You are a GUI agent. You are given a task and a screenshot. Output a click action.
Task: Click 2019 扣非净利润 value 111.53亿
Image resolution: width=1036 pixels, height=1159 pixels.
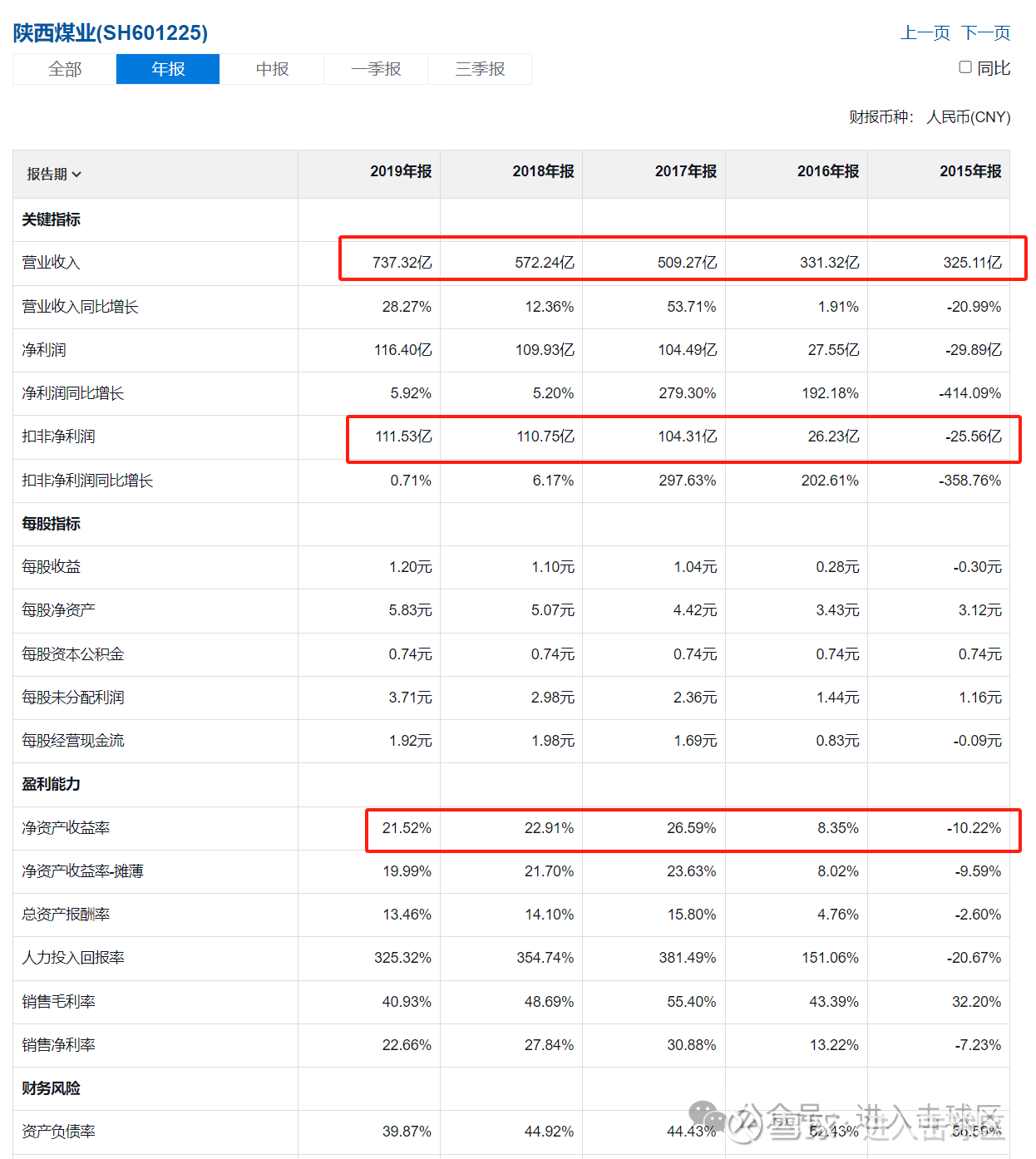pos(403,436)
